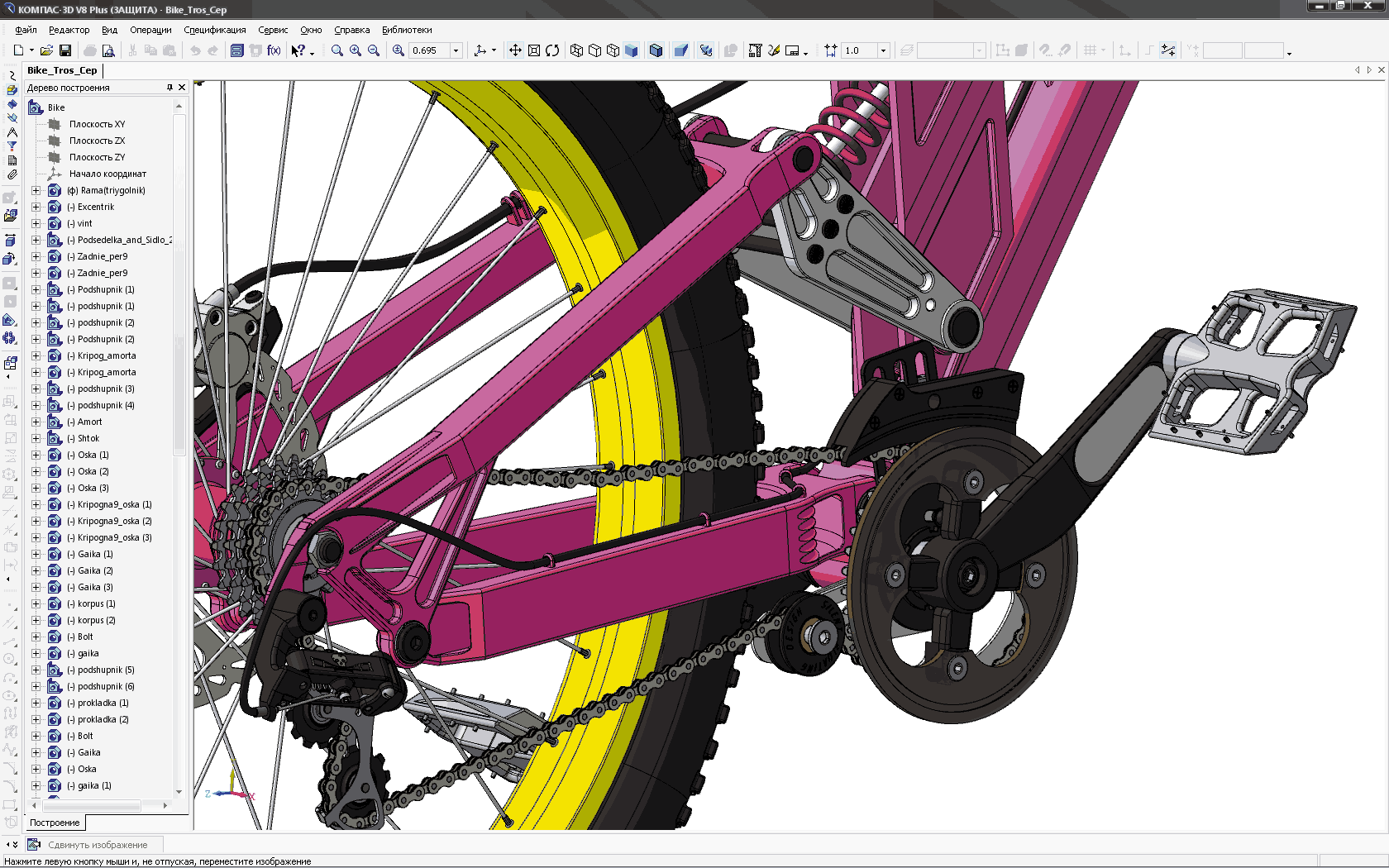Select the Pan (move view) cross-arrows tool
Screen dimensions: 1389x868
coord(515,50)
